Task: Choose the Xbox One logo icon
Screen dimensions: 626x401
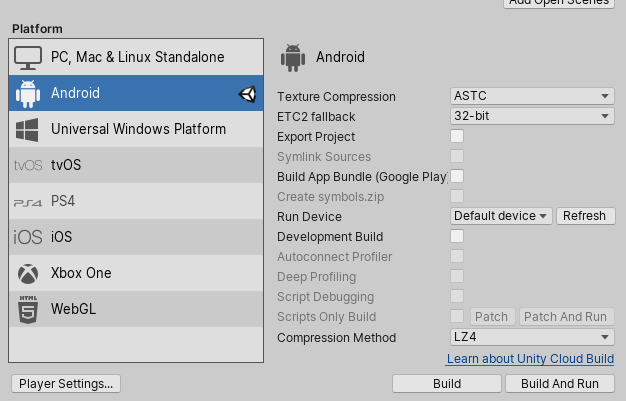Action: click(28, 274)
